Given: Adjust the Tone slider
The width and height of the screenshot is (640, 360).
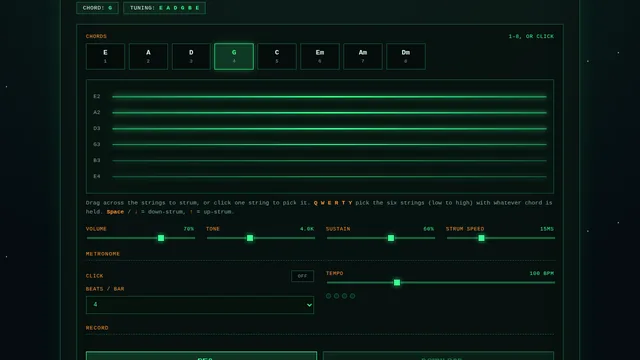Looking at the screenshot, I should point(260,238).
